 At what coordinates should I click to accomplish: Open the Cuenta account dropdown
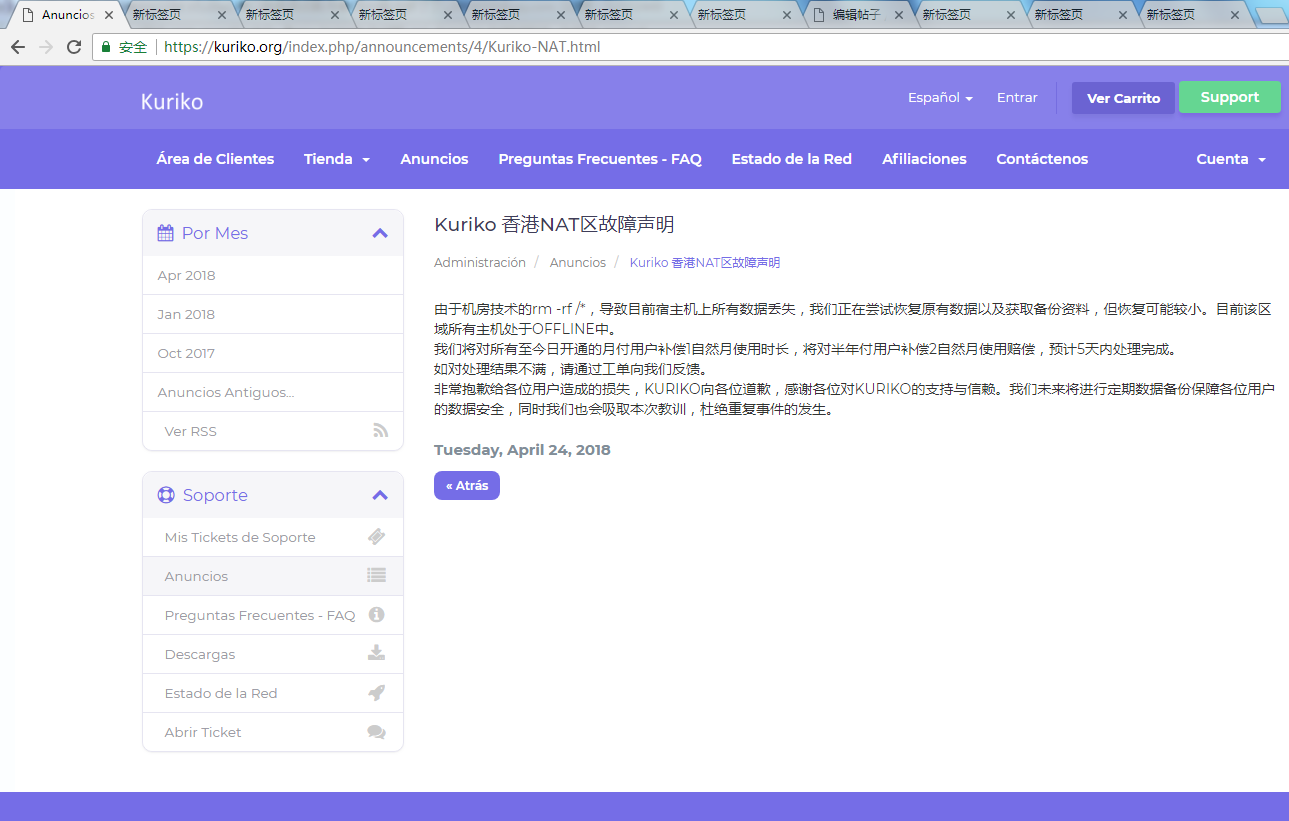pos(1231,159)
